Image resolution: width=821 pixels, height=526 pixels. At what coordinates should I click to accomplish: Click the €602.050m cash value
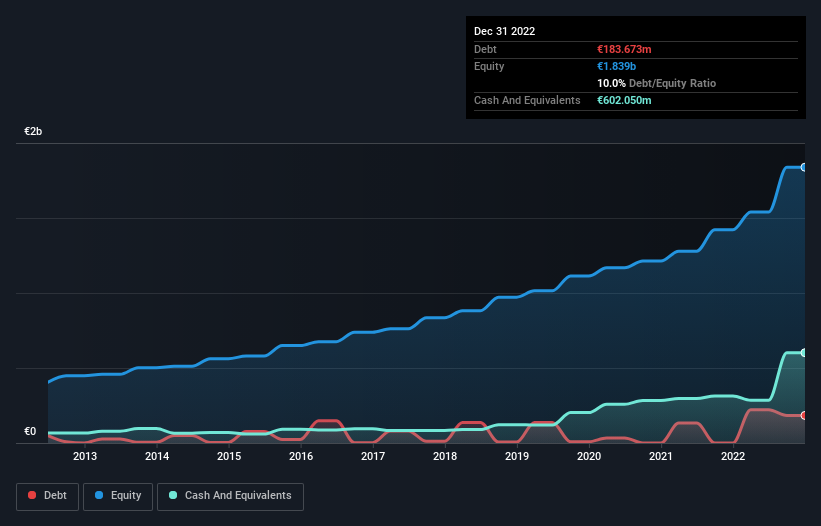click(624, 100)
